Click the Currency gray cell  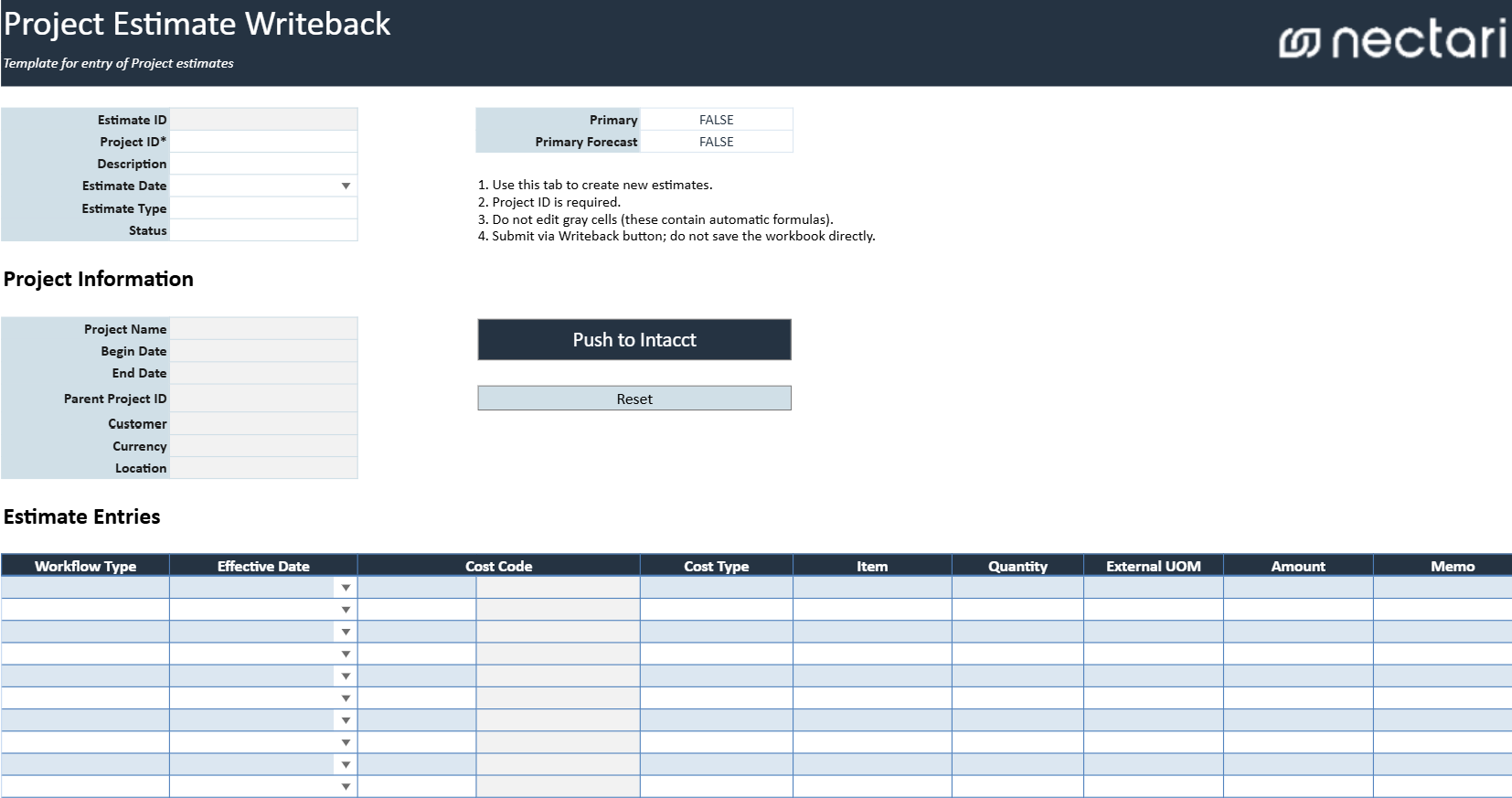click(263, 446)
